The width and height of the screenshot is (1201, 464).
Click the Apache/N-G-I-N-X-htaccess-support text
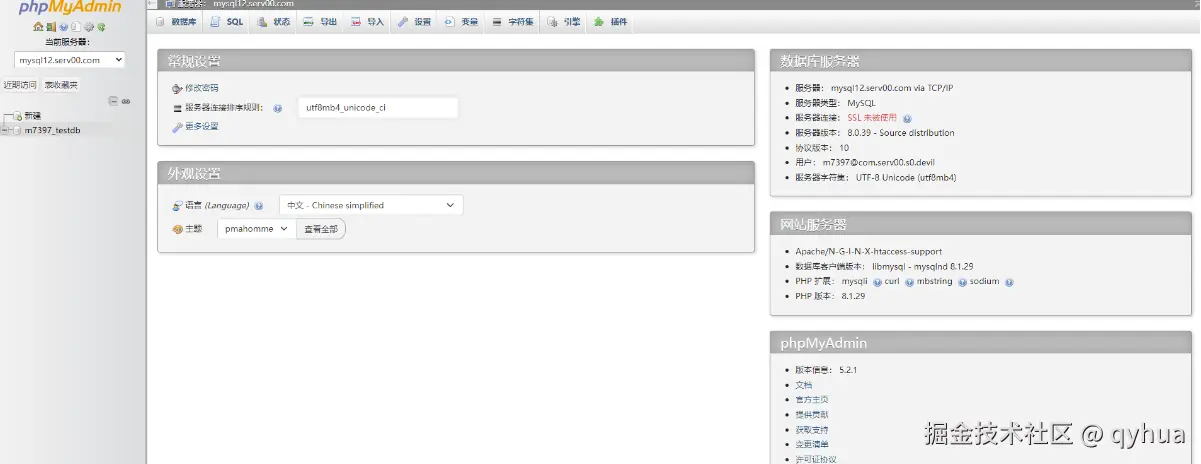[869, 252]
